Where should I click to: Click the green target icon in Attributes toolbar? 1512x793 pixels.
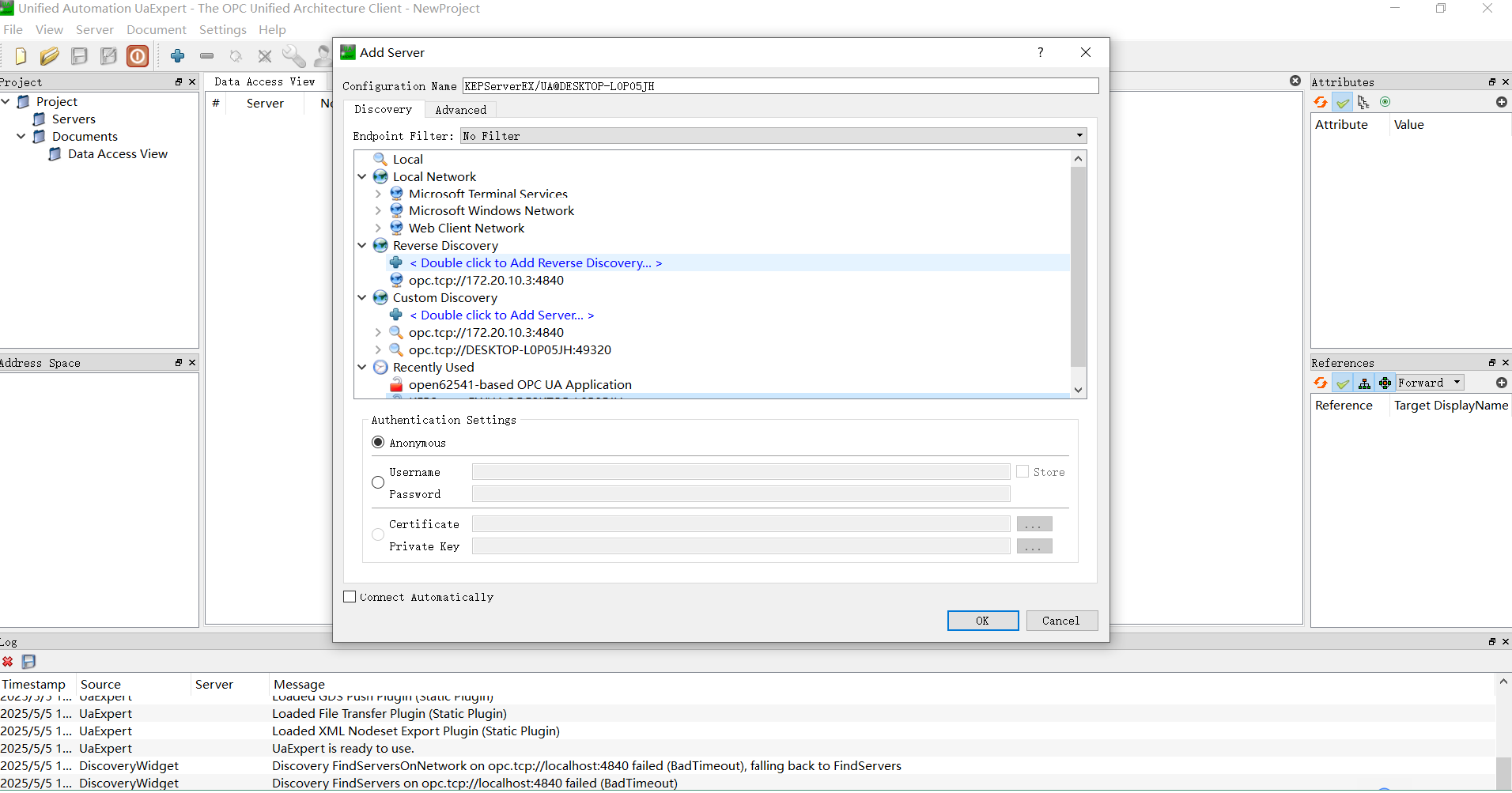coord(1385,102)
